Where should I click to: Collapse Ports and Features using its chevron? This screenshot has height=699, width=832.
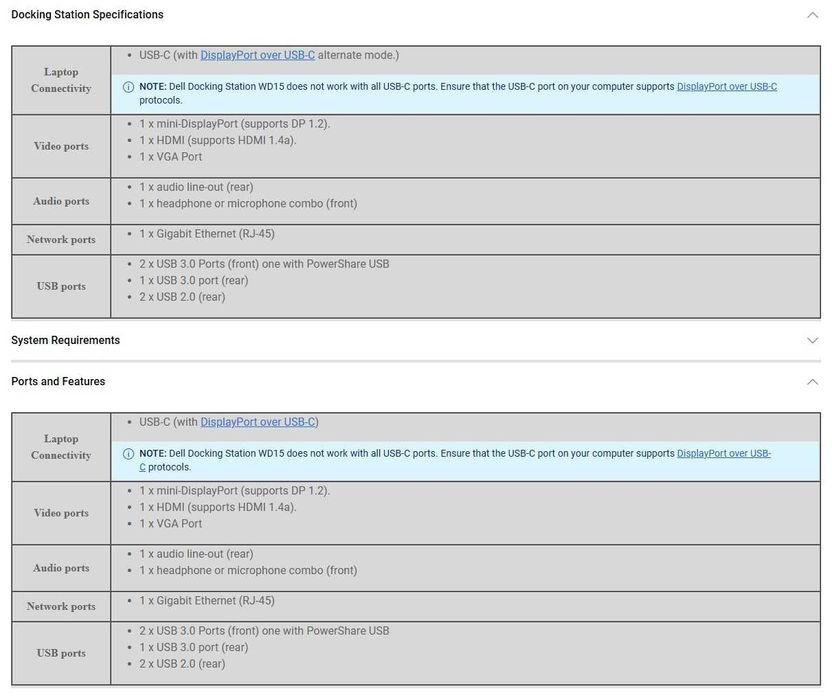click(x=812, y=382)
